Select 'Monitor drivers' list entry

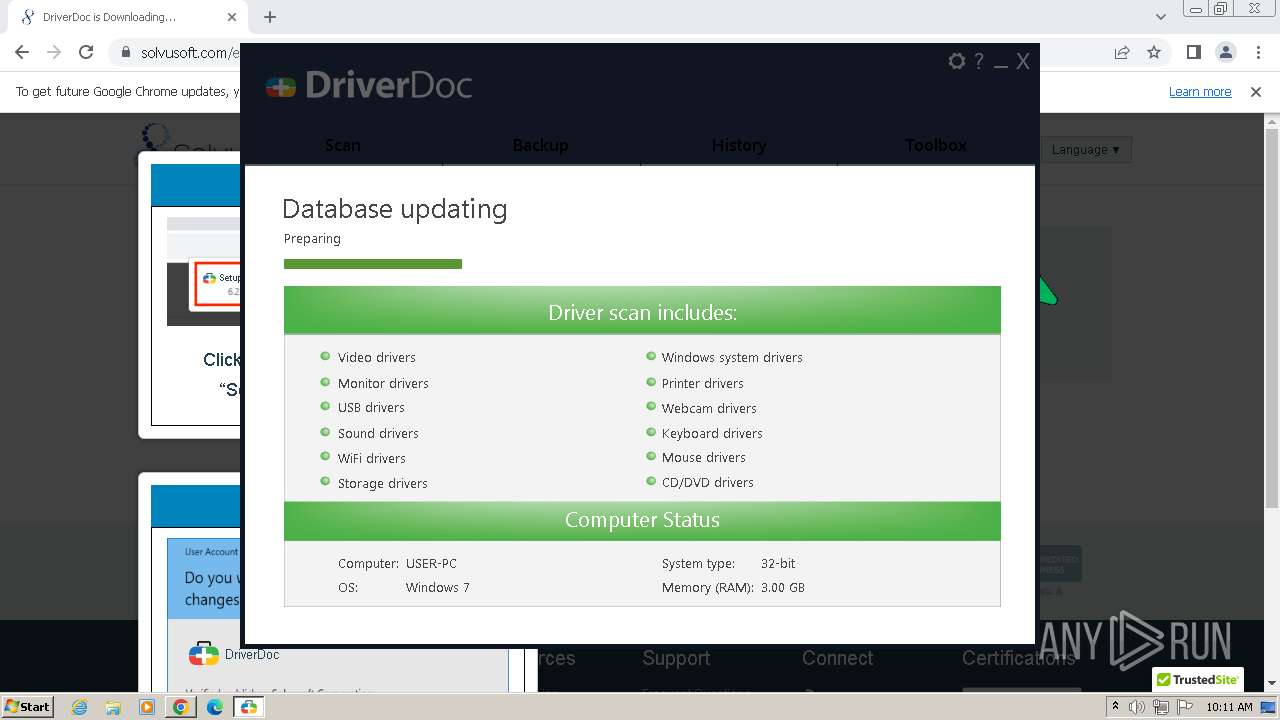point(383,383)
